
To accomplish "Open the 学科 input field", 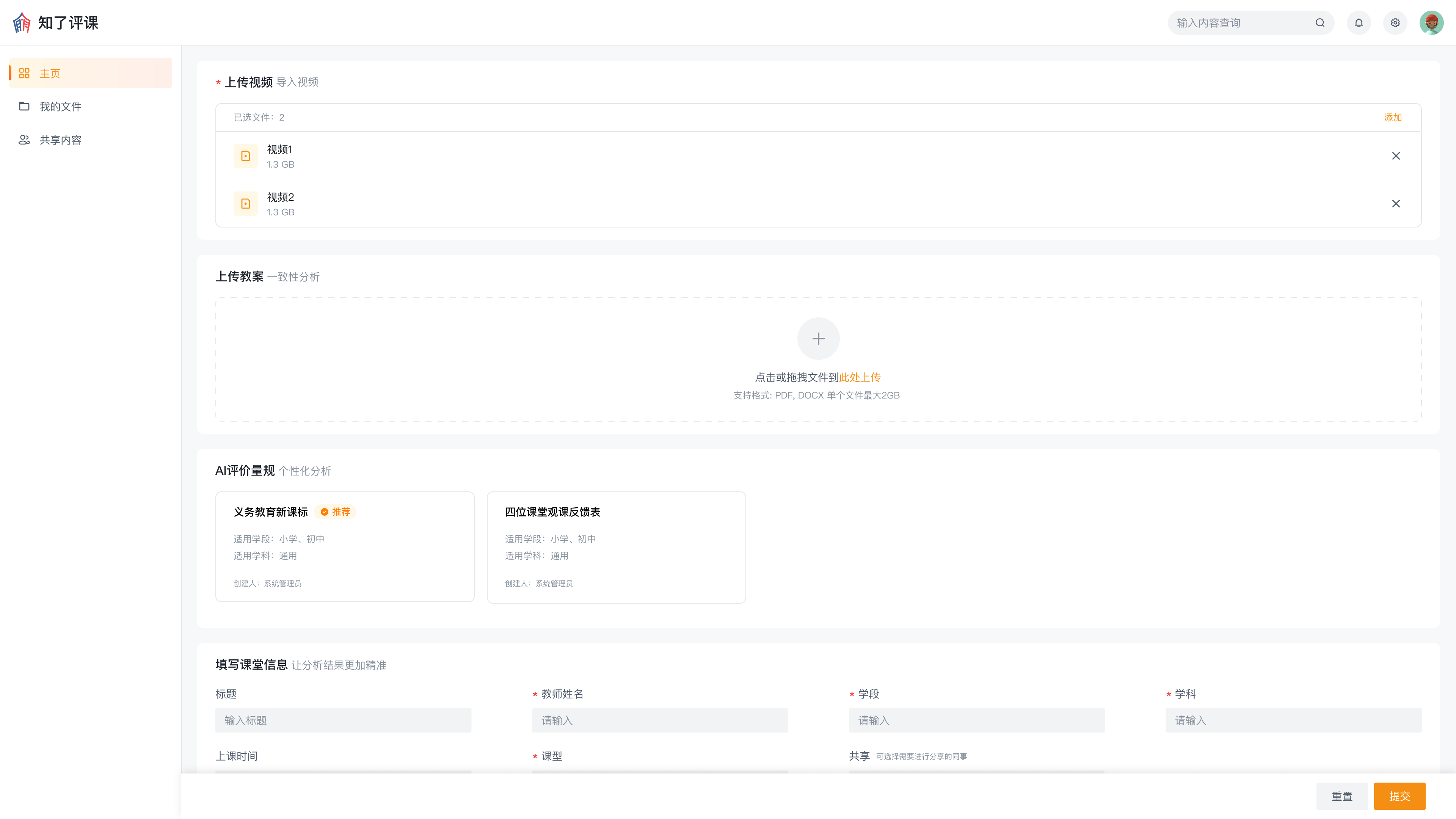I will coord(1293,721).
